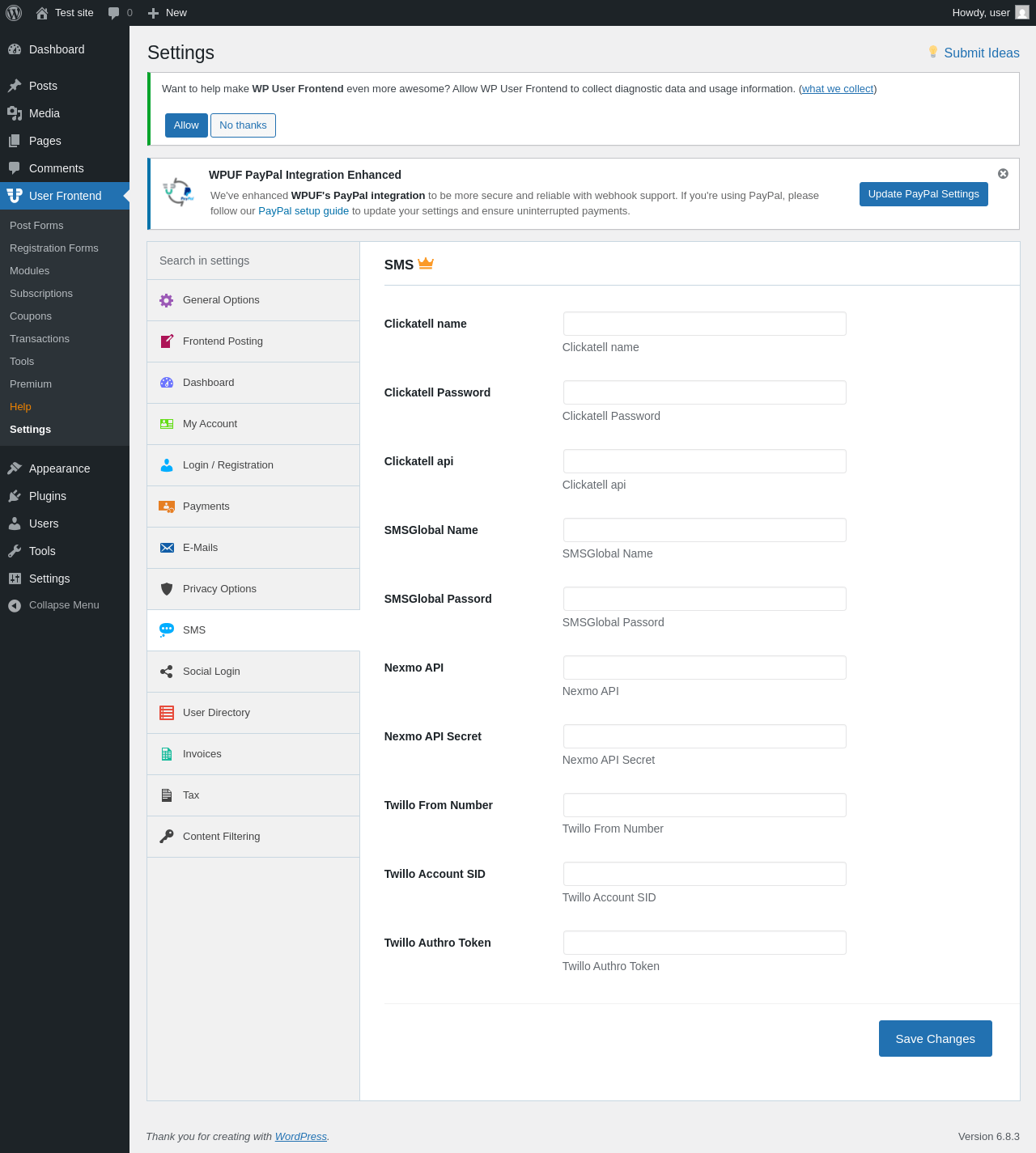Open Registration Forms submenu item
Image resolution: width=1036 pixels, height=1153 pixels.
(54, 248)
